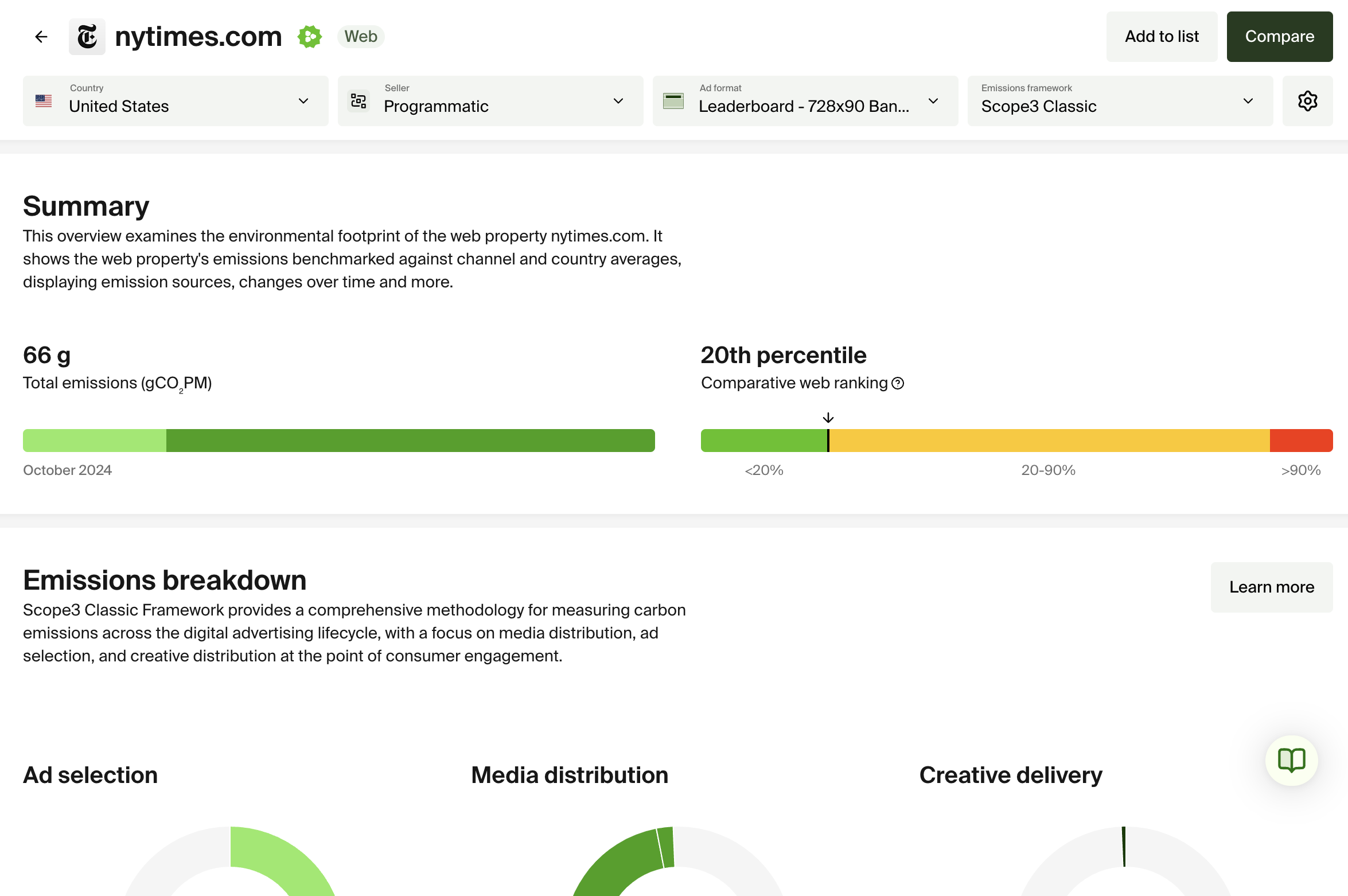Click the dark green emissions bar segment
This screenshot has width=1348, height=896.
point(410,441)
